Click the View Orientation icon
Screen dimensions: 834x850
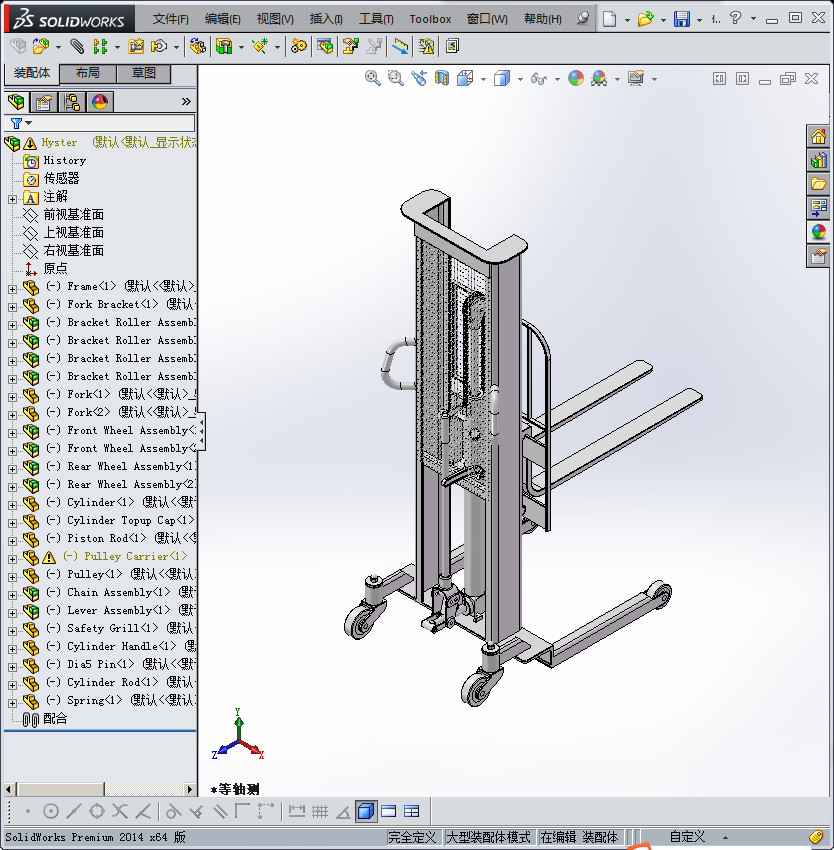[465, 79]
